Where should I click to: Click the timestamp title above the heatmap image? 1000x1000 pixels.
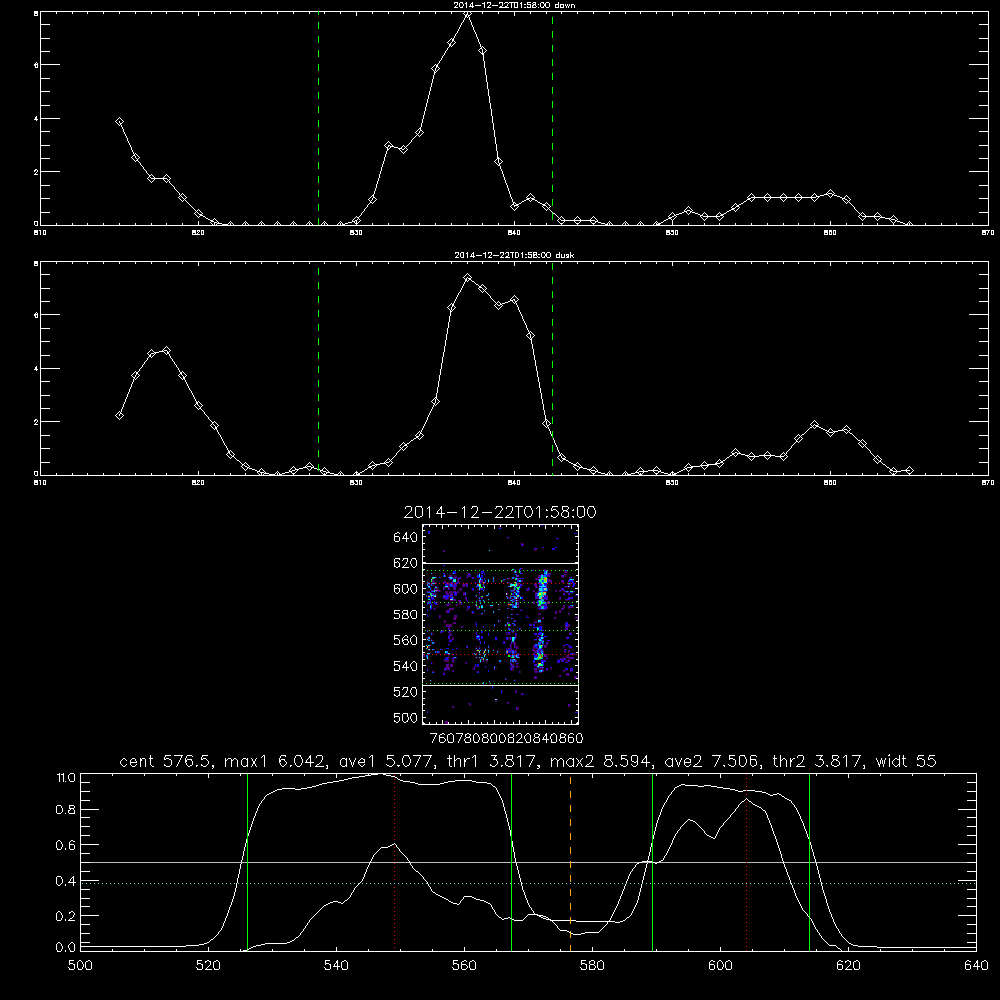[x=500, y=512]
